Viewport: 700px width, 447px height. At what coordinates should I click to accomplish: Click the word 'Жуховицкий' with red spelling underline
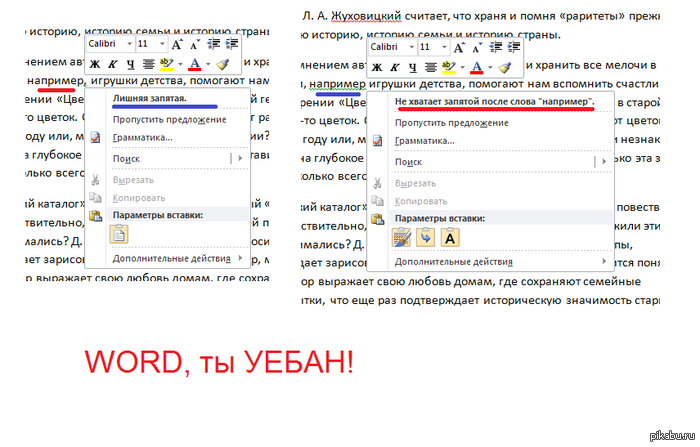point(366,17)
